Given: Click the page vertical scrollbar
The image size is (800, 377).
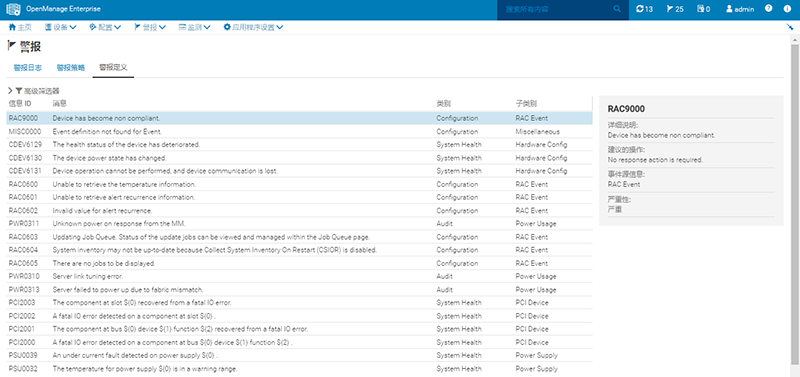Looking at the screenshot, I should tap(795, 204).
